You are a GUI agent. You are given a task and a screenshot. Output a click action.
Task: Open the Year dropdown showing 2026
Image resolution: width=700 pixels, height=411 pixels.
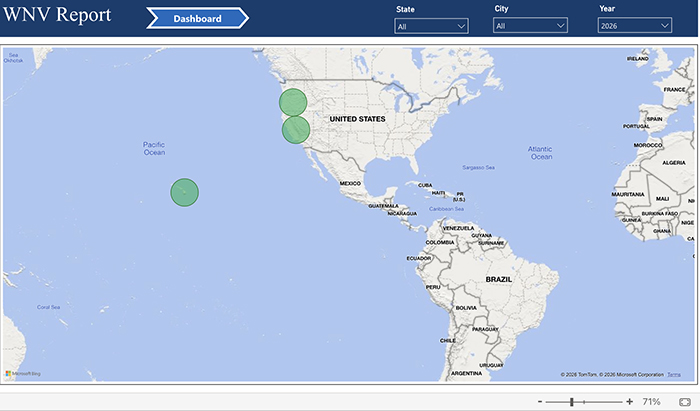point(635,26)
